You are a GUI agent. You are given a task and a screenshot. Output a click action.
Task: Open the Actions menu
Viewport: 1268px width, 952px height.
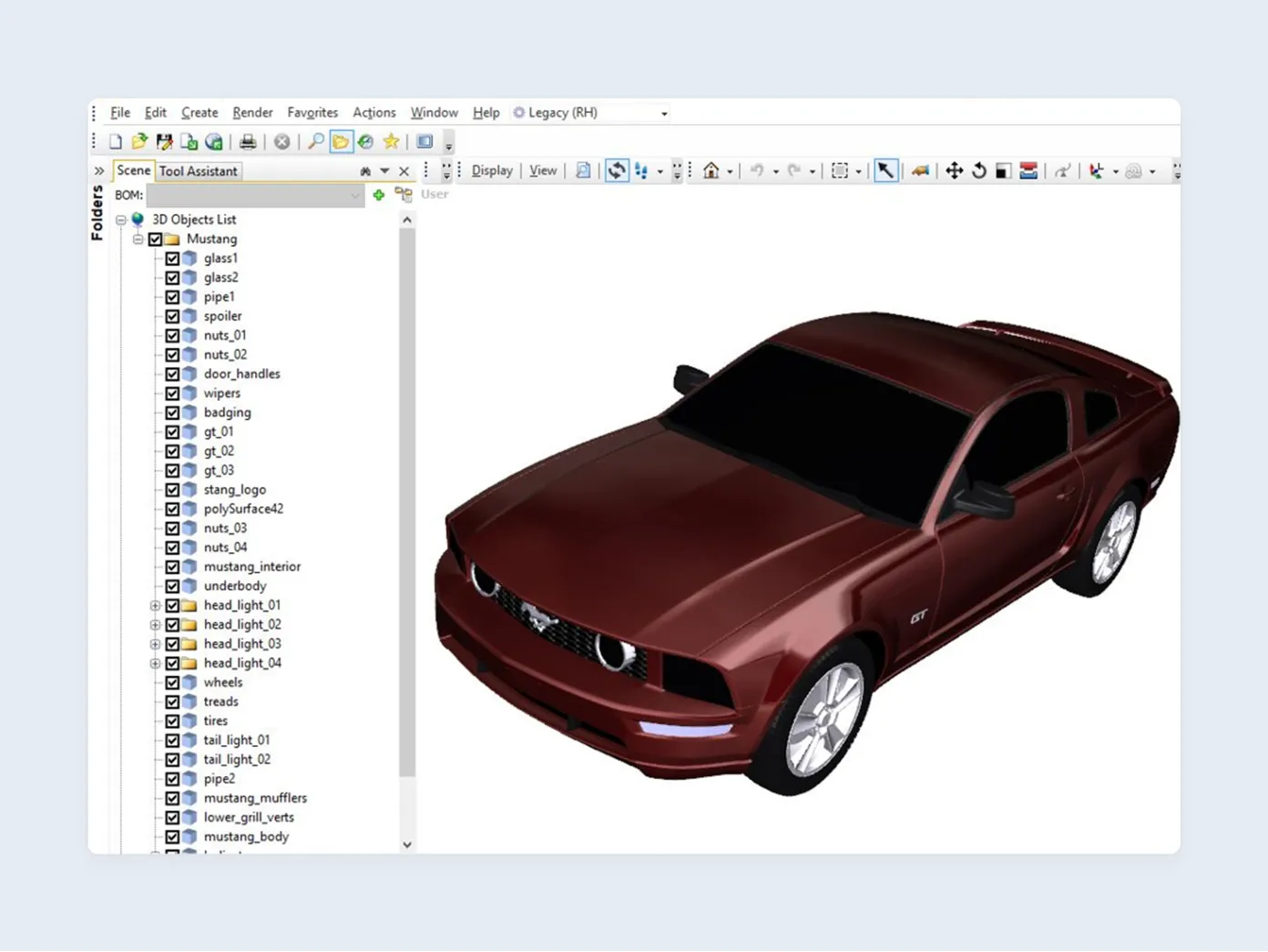click(x=374, y=113)
